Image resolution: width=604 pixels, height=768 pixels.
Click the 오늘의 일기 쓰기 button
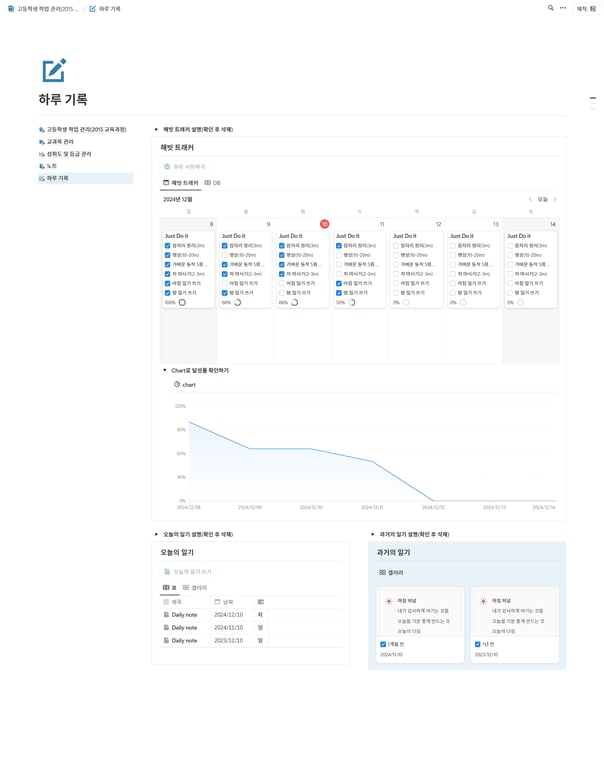188,572
